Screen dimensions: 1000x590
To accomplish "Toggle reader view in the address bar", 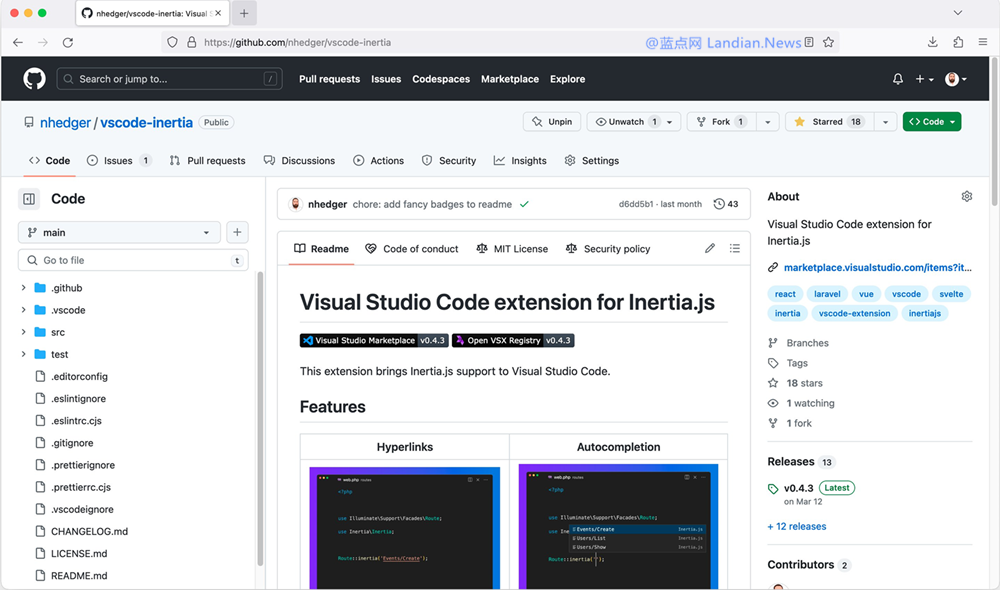I will click(x=809, y=42).
